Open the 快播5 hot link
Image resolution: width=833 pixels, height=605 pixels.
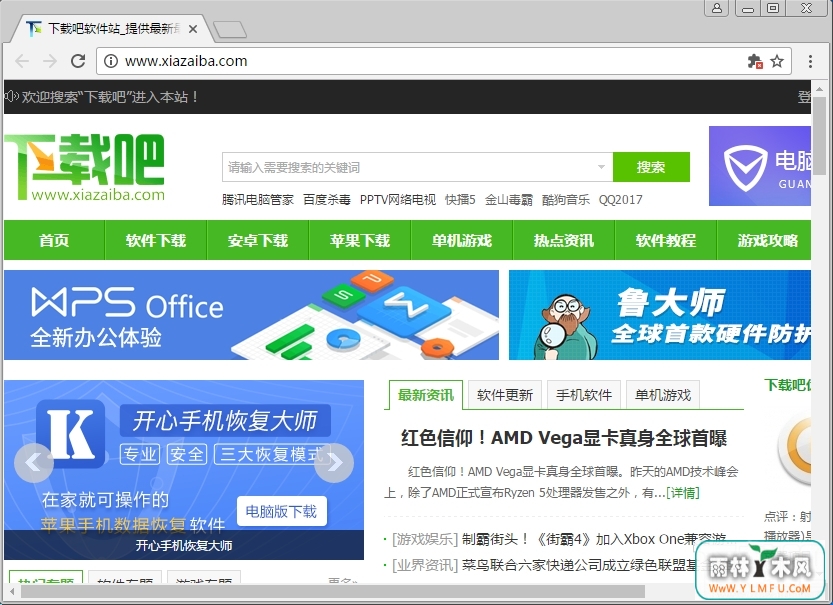(460, 200)
